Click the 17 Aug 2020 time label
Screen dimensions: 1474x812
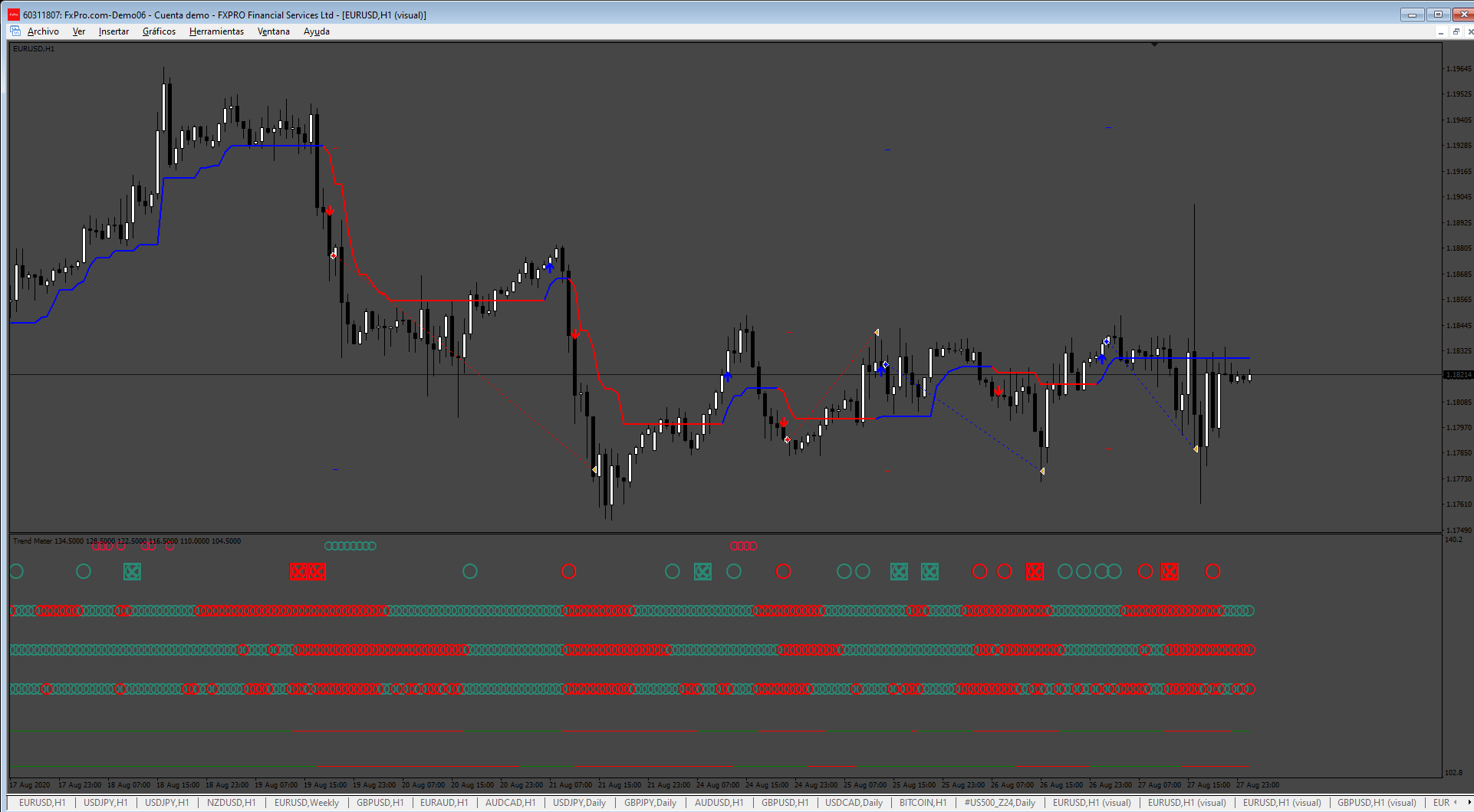coord(31,785)
